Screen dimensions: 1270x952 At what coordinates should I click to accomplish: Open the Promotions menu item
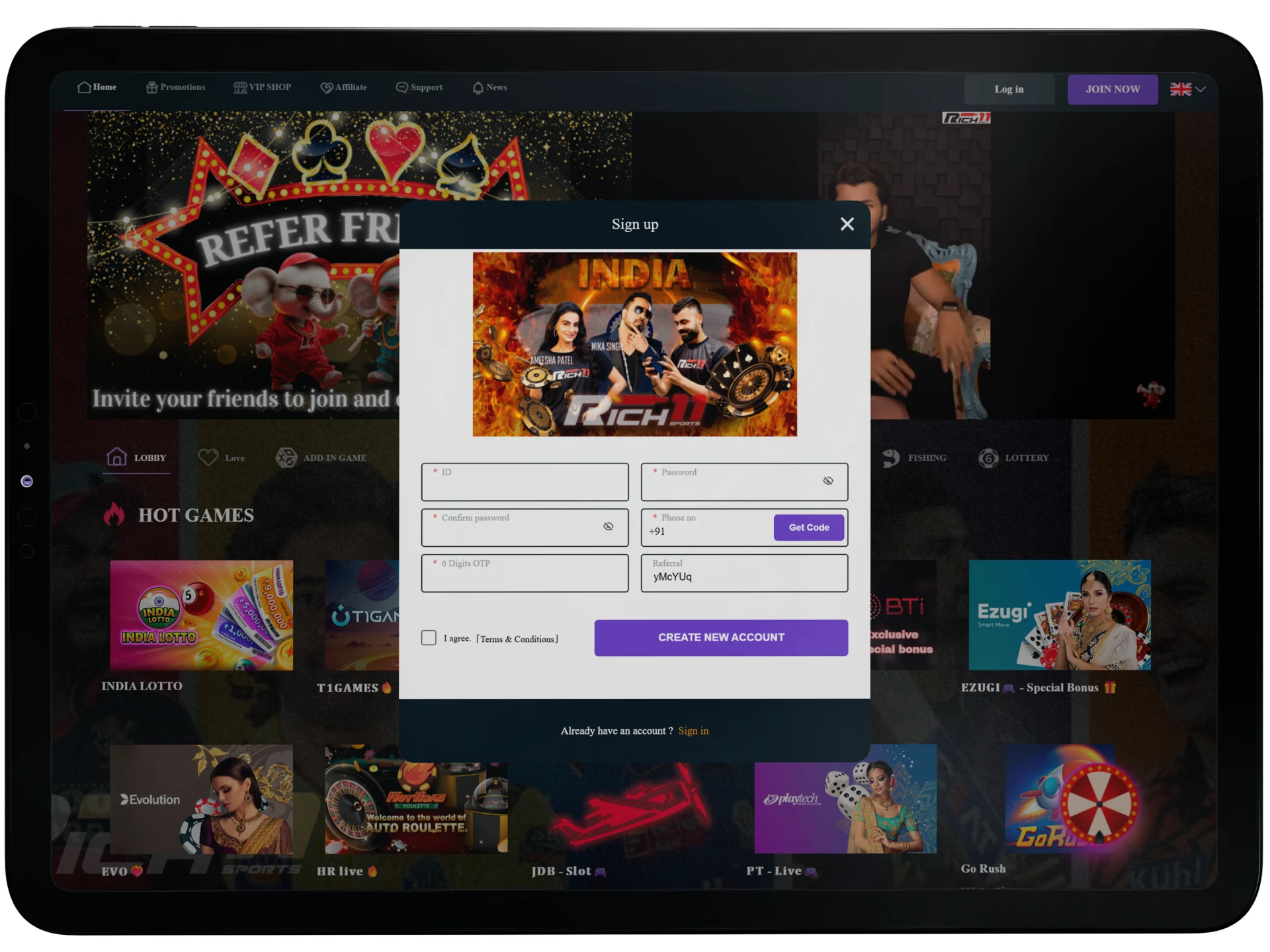point(176,87)
